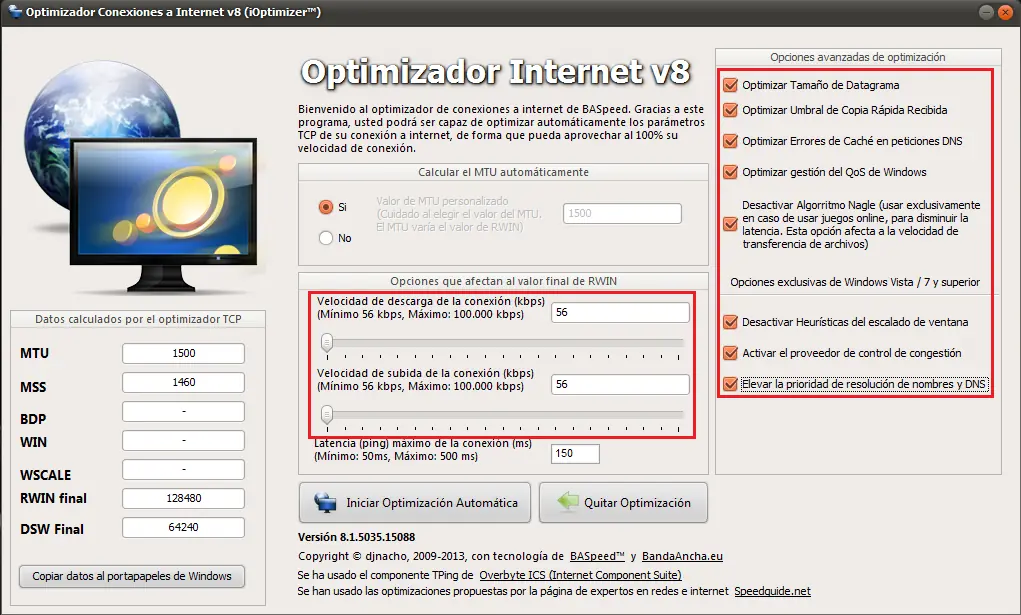Image resolution: width=1021 pixels, height=615 pixels.
Task: Disable "Optimizar Errores de Caché en peticiones DNS"
Action: [729, 140]
